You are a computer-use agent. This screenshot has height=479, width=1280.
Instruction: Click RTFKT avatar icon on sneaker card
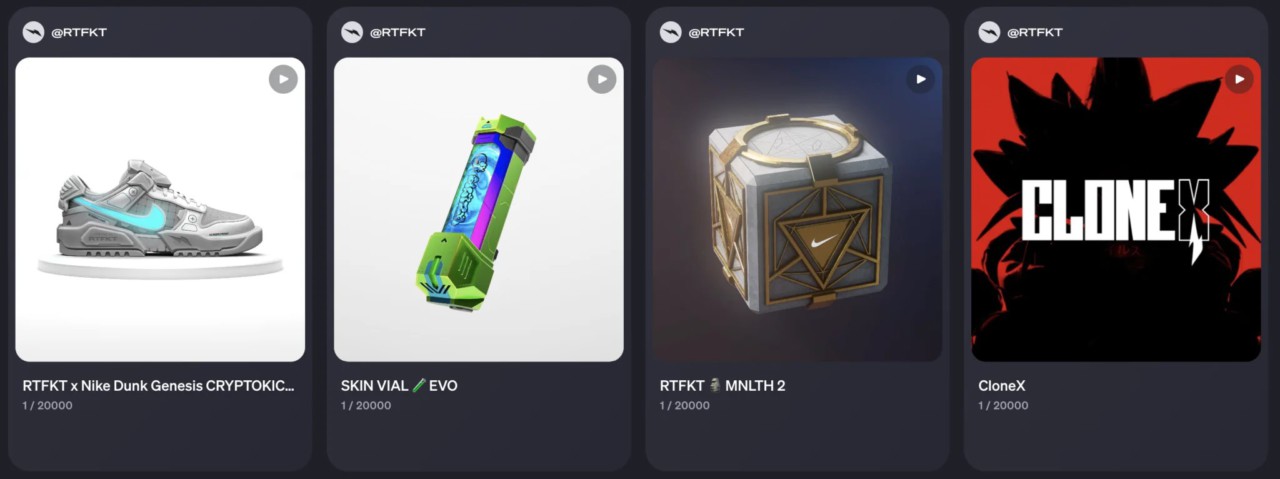(33, 32)
